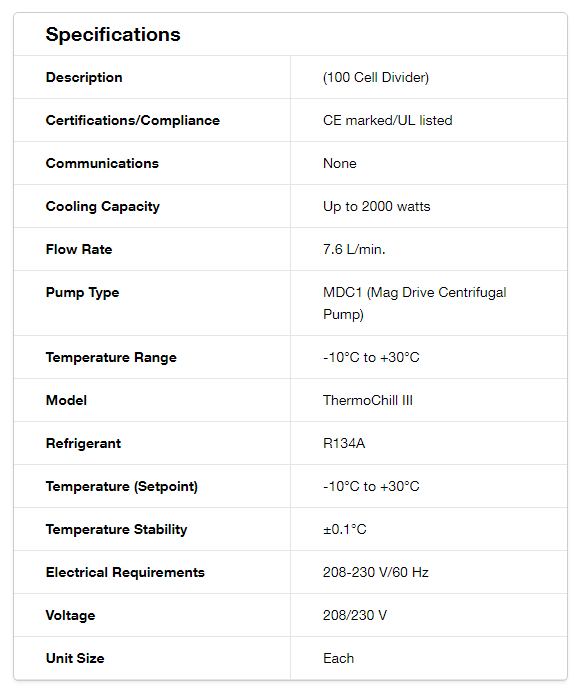Select the Communications row label
Viewport: 580px width, 693px height.
coord(102,163)
